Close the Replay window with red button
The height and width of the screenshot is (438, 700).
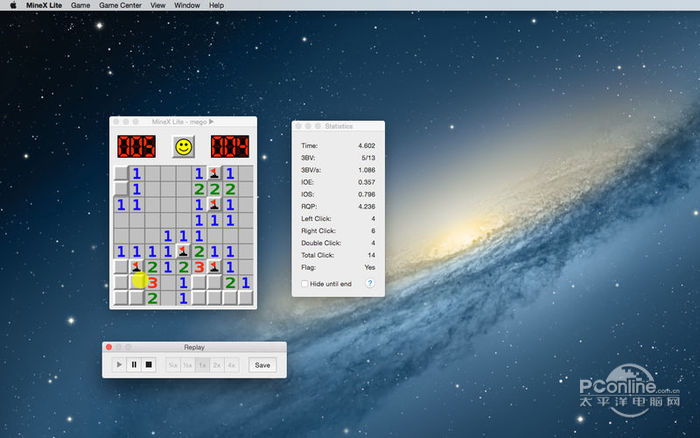[x=109, y=347]
